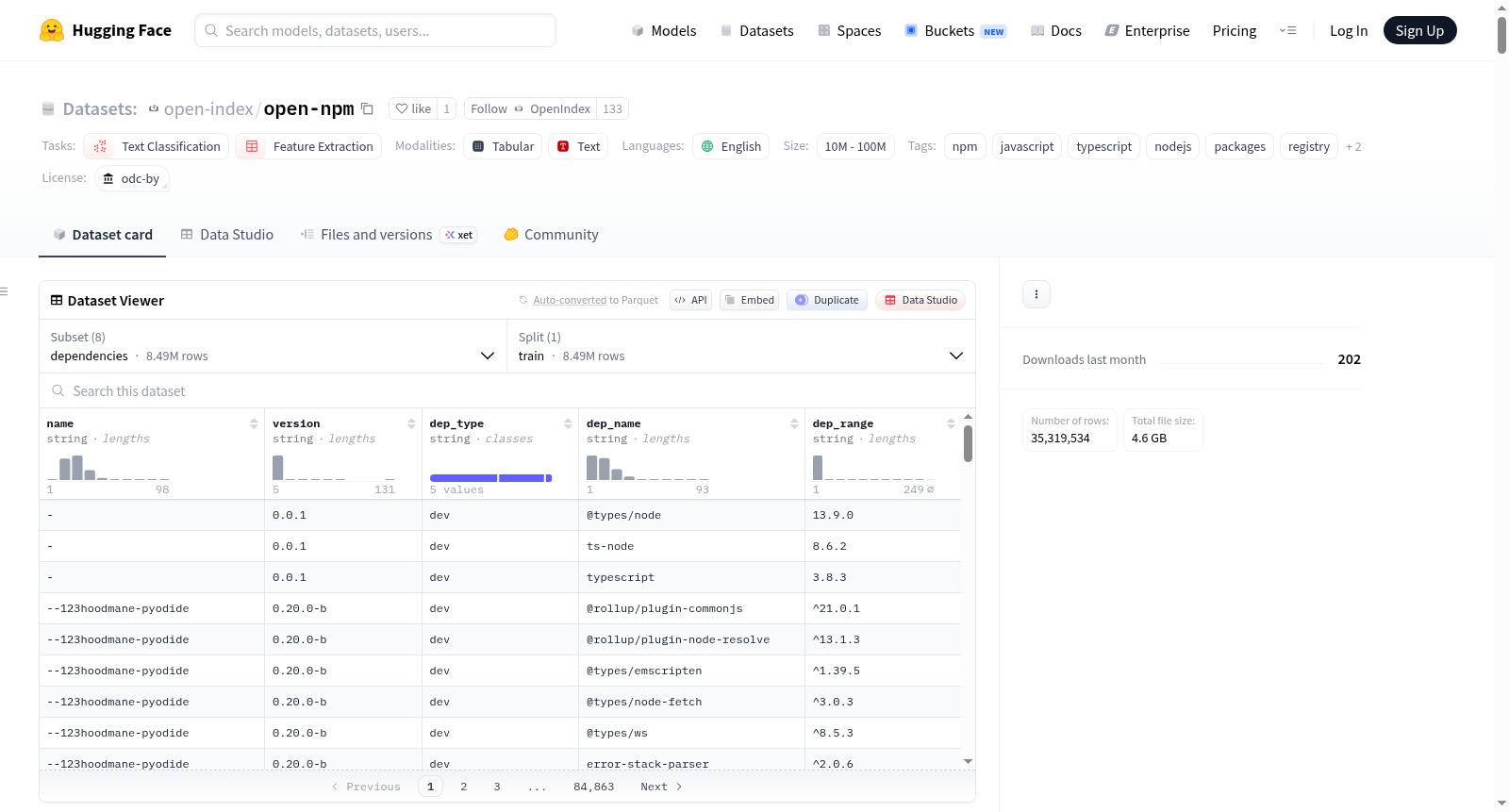Select the Tabular modality tag

pos(503,146)
